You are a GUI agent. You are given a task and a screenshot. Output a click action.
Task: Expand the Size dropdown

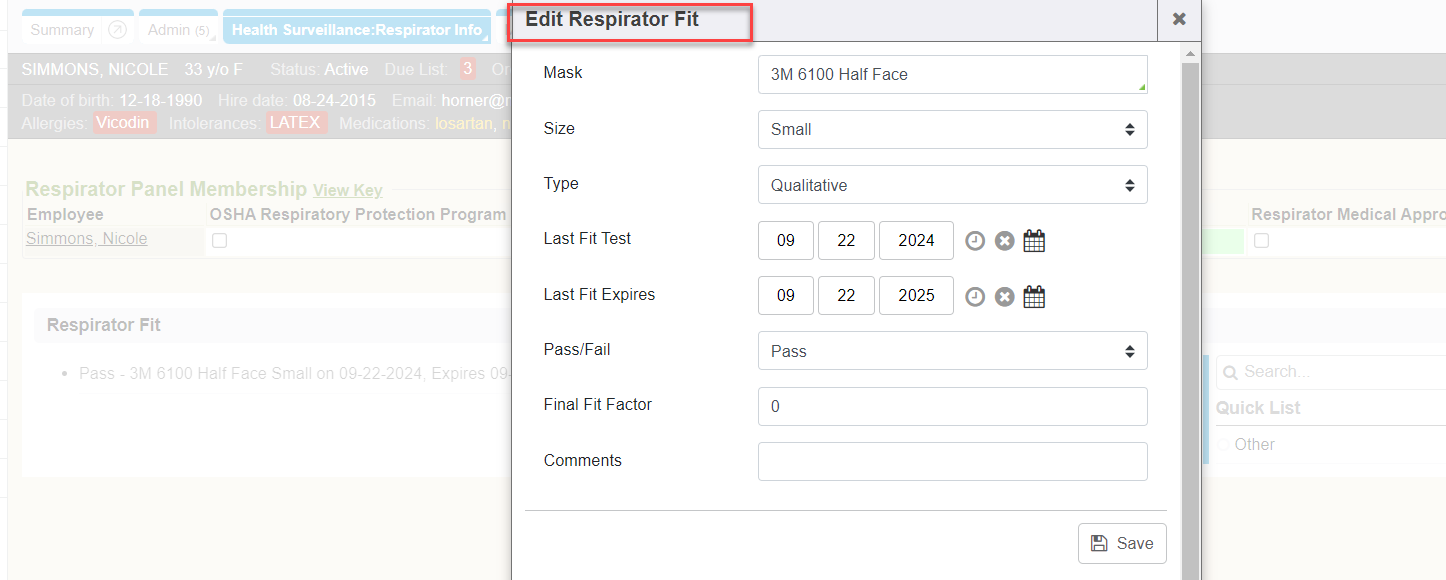pos(952,130)
